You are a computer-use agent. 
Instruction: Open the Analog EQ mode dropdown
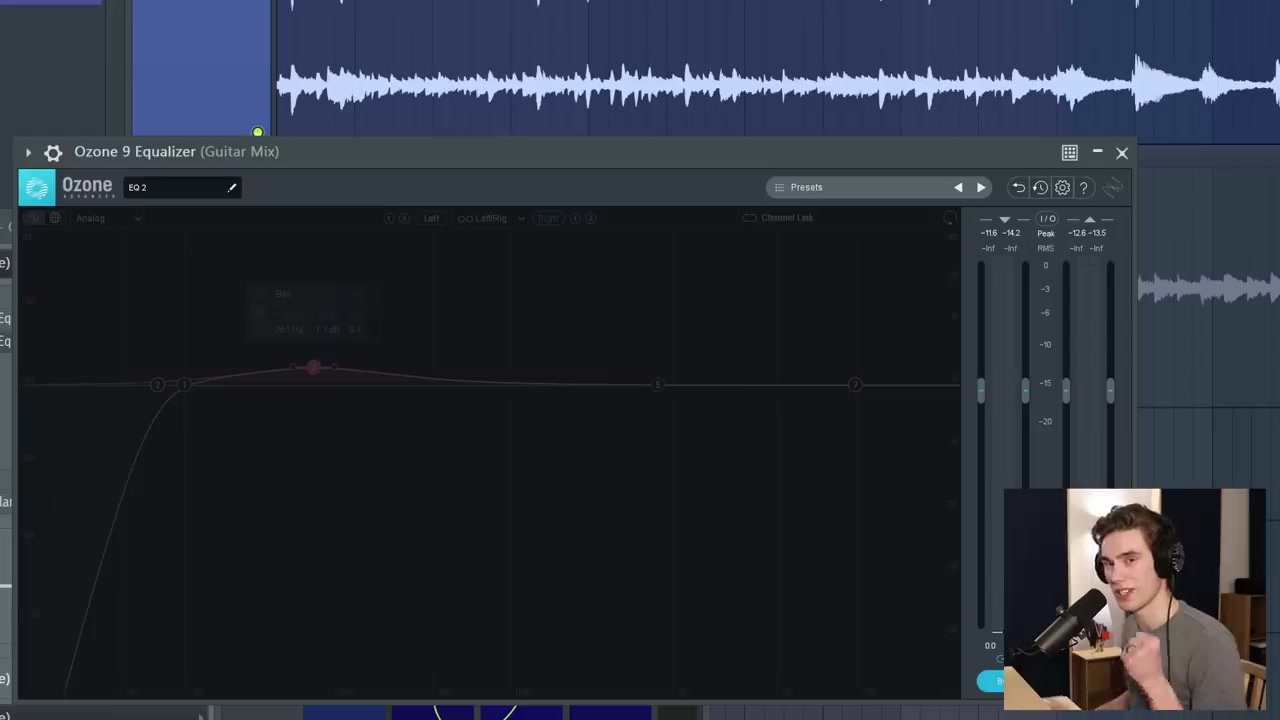(x=108, y=218)
